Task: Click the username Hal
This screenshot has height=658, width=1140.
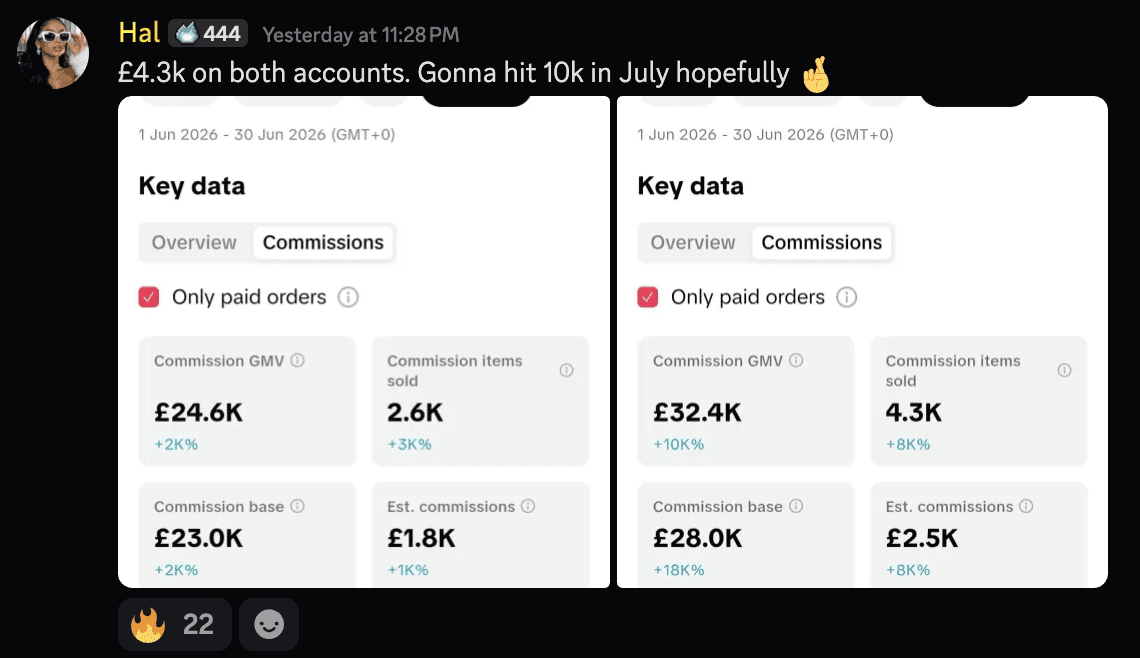Action: 139,33
